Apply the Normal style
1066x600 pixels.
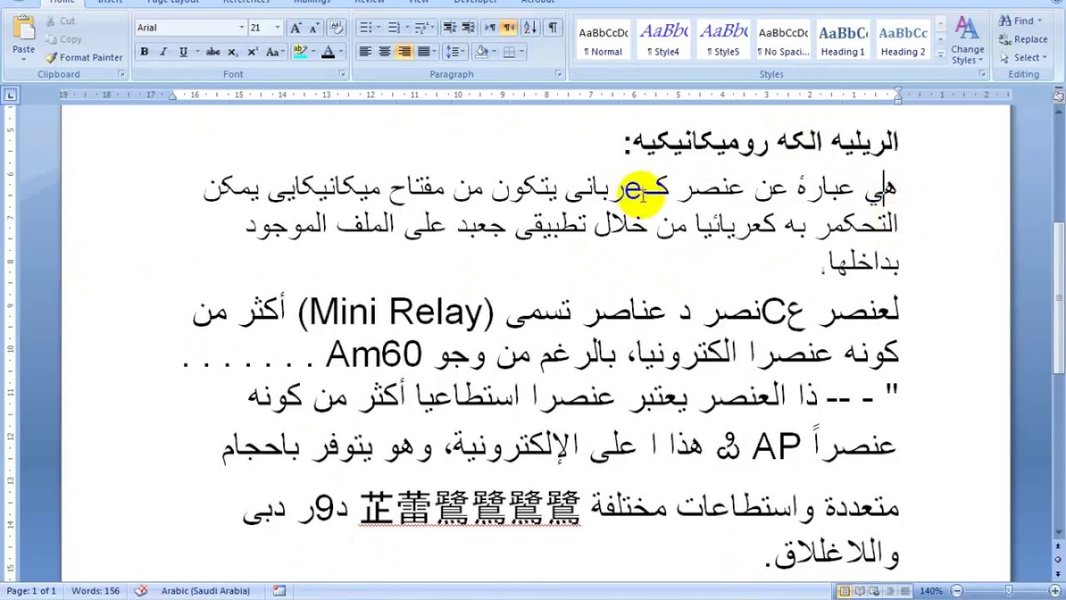(x=604, y=40)
